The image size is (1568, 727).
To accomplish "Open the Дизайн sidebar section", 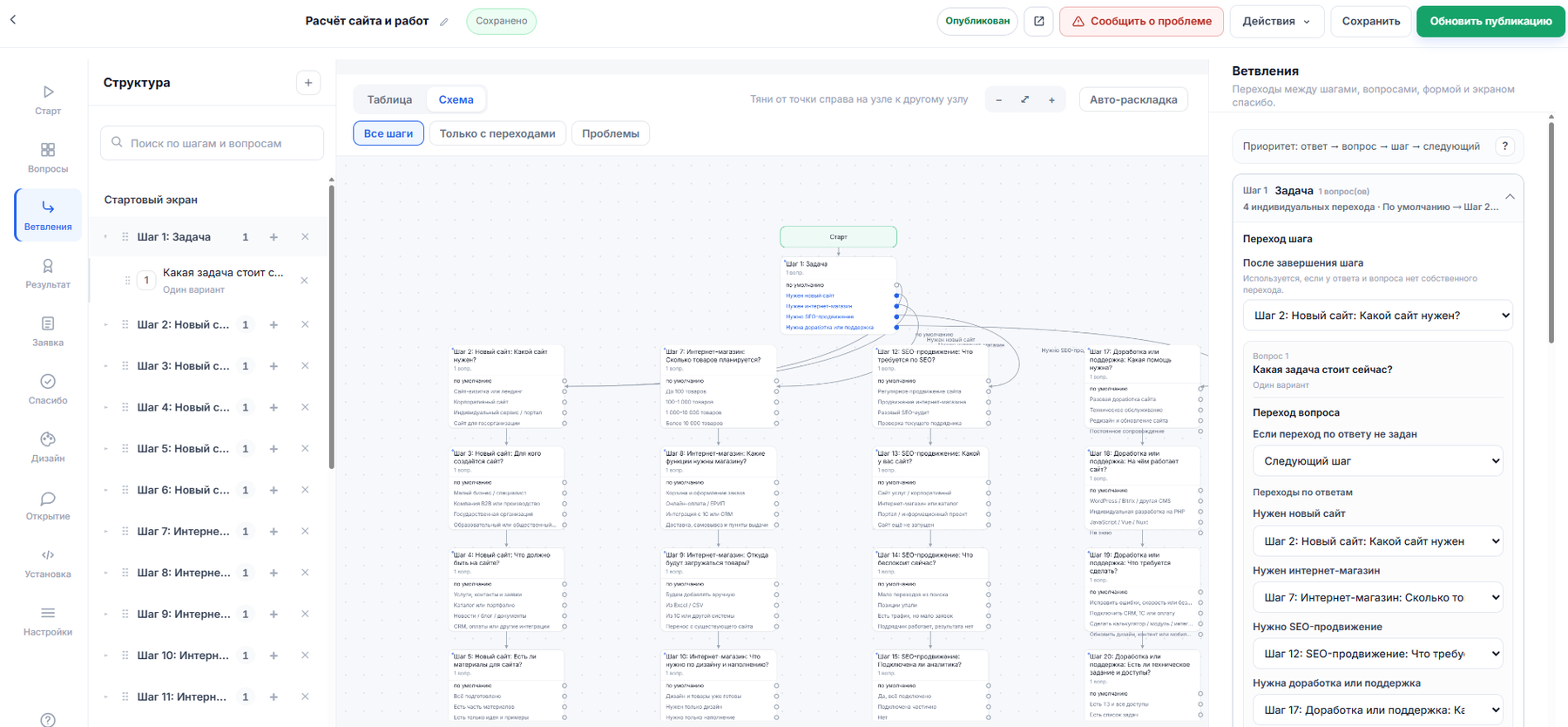I will [x=48, y=447].
